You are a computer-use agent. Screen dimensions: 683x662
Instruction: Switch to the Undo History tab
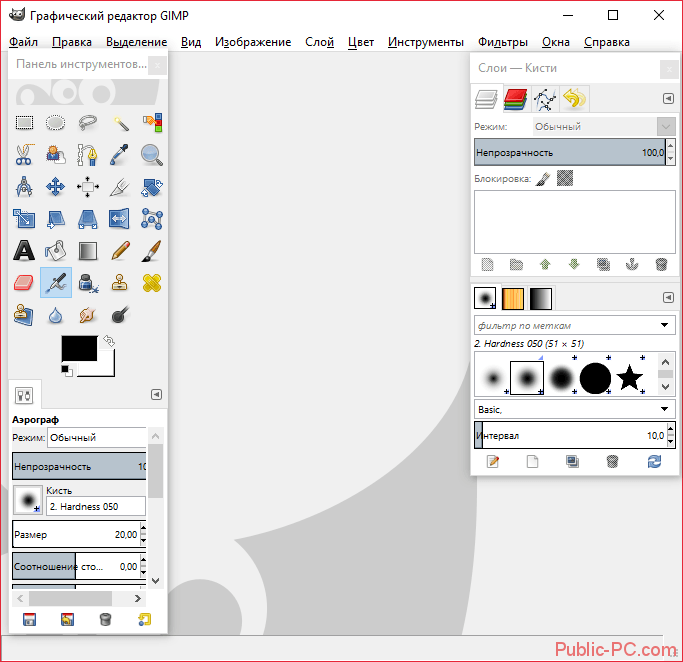pyautogui.click(x=575, y=99)
